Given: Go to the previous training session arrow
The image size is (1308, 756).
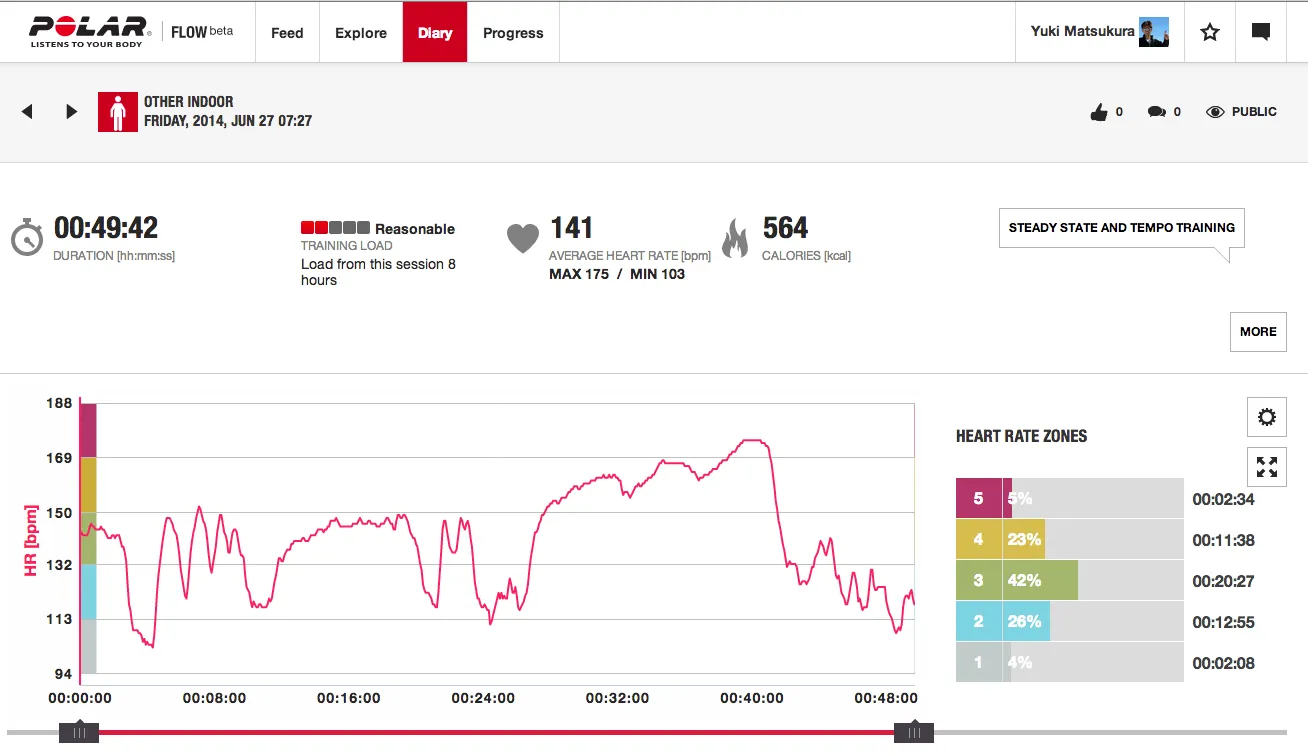Looking at the screenshot, I should 28,112.
